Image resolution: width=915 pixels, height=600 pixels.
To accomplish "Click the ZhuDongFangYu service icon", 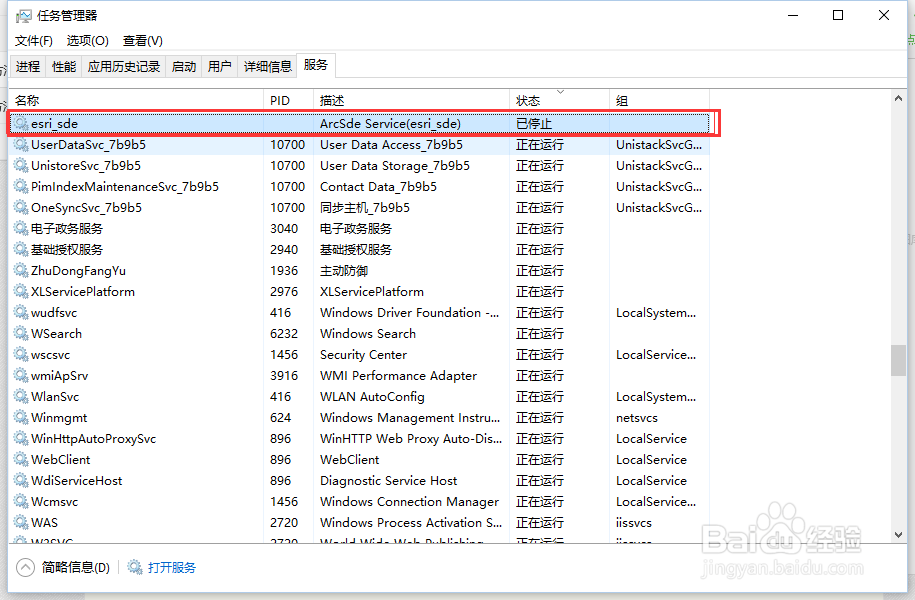I will click(x=20, y=270).
